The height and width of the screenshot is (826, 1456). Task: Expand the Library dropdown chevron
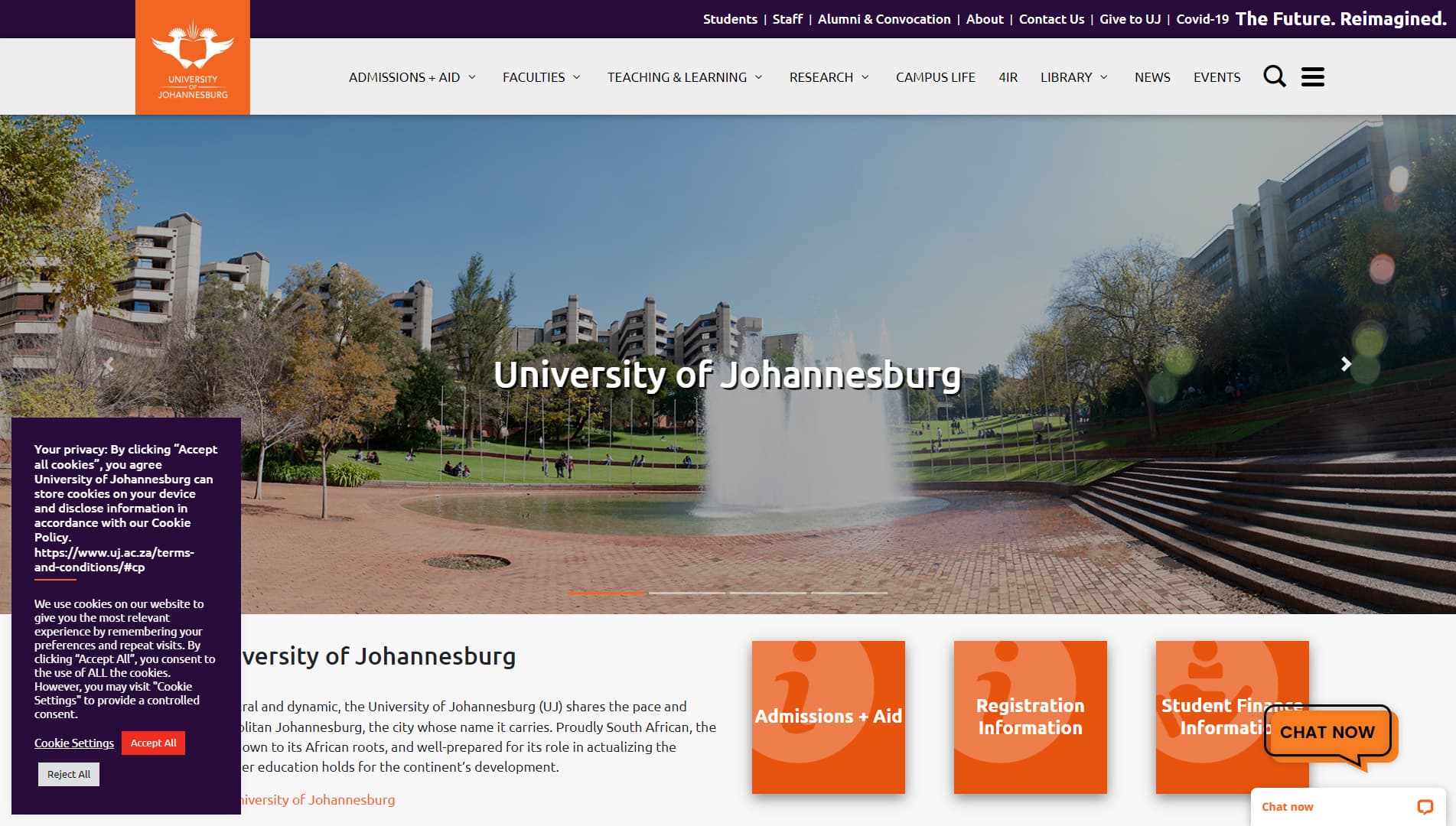click(x=1104, y=77)
